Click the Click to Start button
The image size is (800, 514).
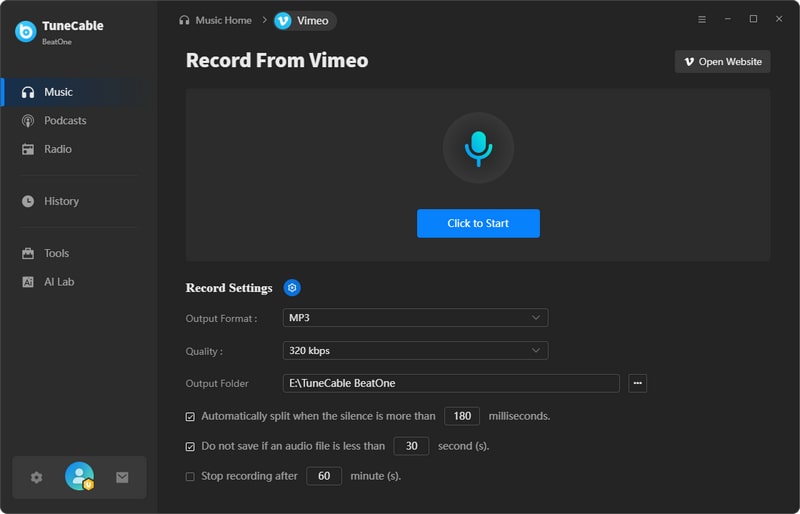[478, 224]
